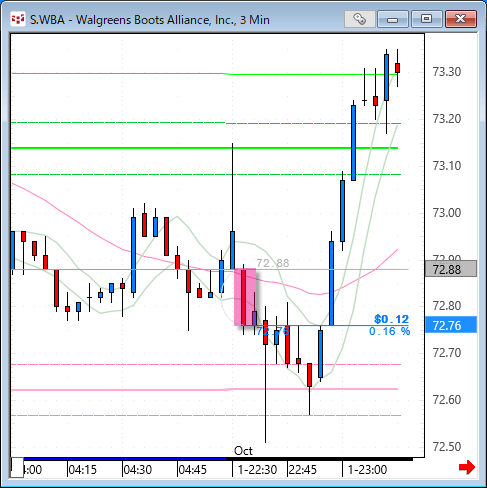Screen dimensions: 487x488
Task: Click the blue 72.76 price tag
Action: pos(451,325)
